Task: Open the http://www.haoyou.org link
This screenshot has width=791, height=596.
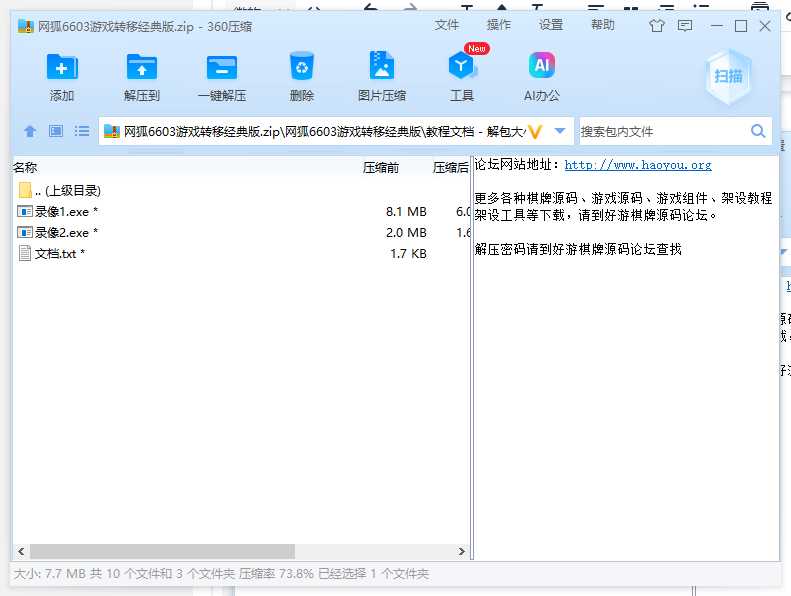Action: coord(638,165)
